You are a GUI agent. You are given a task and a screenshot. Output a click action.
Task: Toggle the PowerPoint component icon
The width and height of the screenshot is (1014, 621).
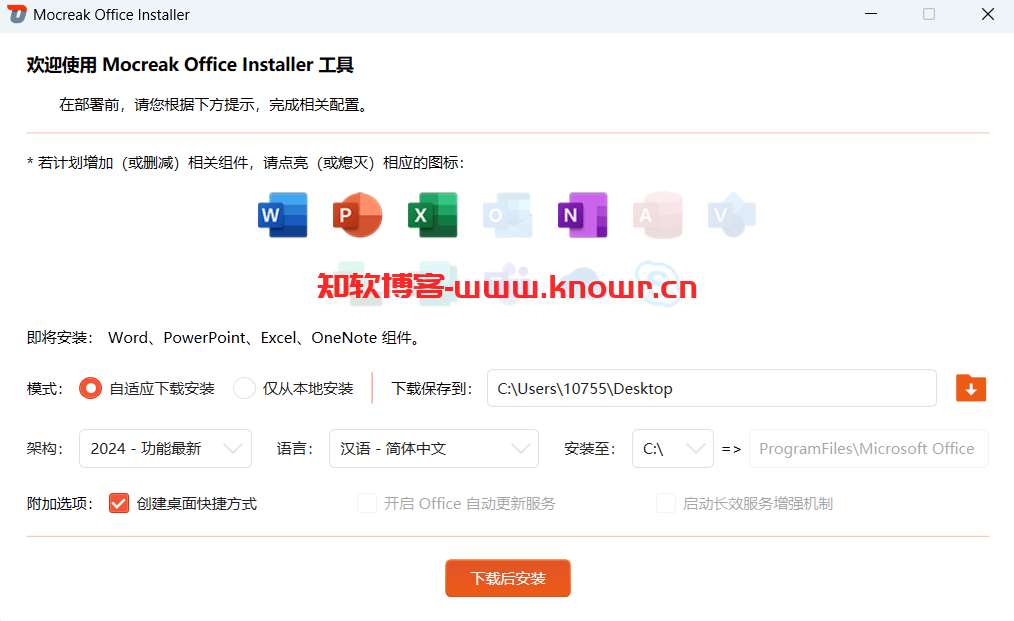tap(358, 215)
